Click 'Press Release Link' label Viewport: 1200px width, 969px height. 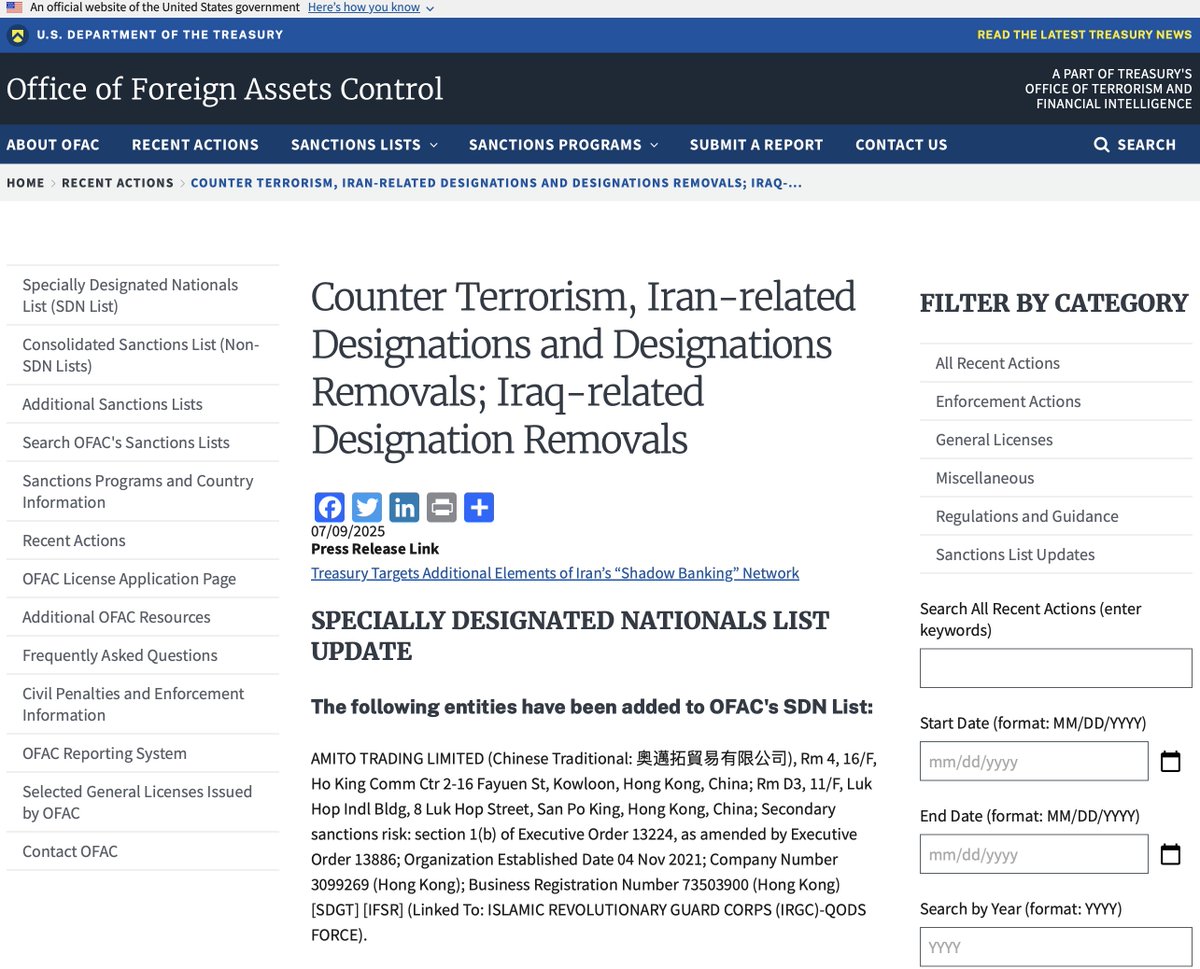375,548
